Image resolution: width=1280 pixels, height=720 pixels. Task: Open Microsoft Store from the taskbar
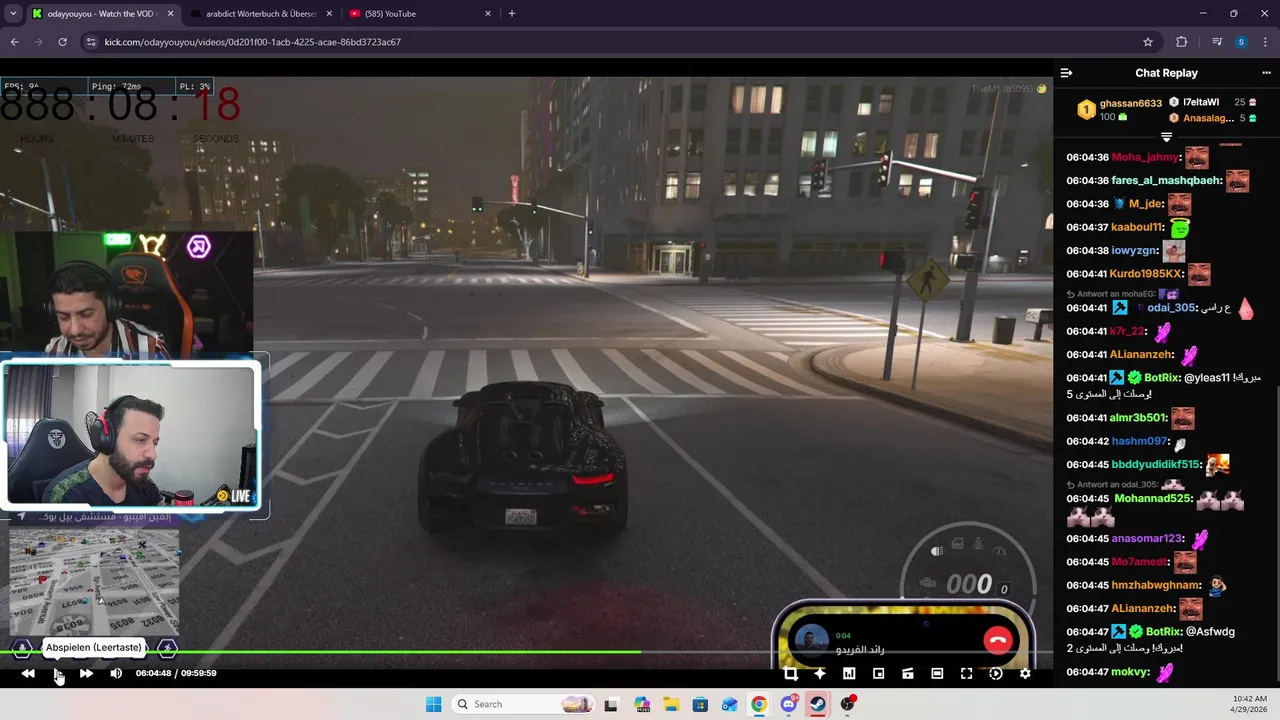click(701, 704)
